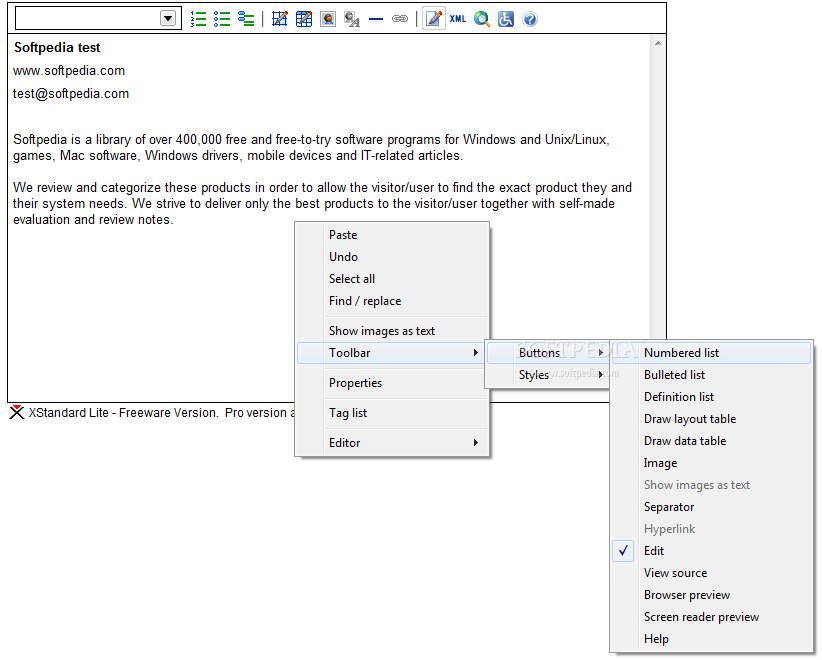Viewport: 822px width, 660px height.
Task: Expand the Editor submenu arrow
Action: 475,442
